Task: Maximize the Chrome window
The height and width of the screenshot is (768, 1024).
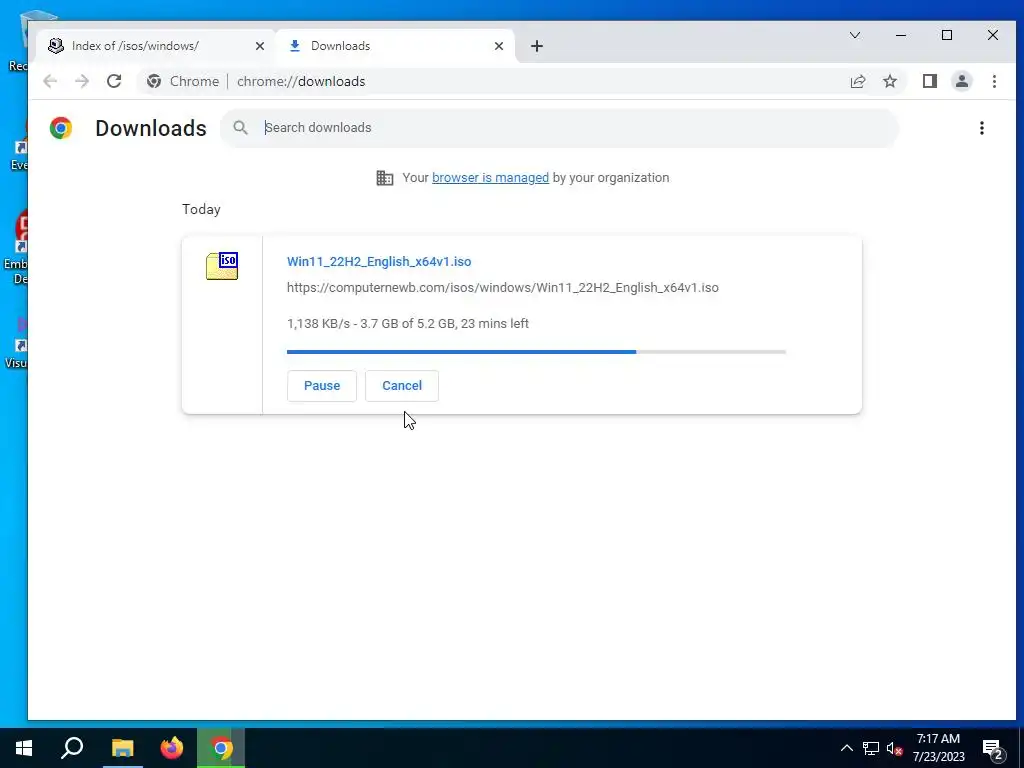Action: pos(947,35)
